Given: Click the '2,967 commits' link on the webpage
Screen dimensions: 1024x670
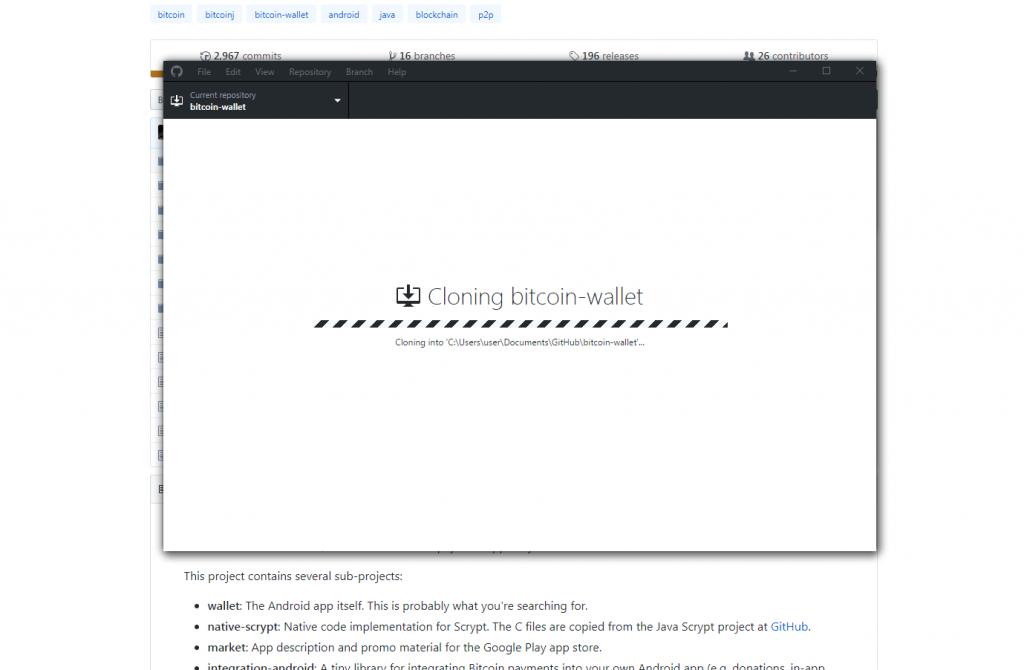Looking at the screenshot, I should [x=241, y=56].
